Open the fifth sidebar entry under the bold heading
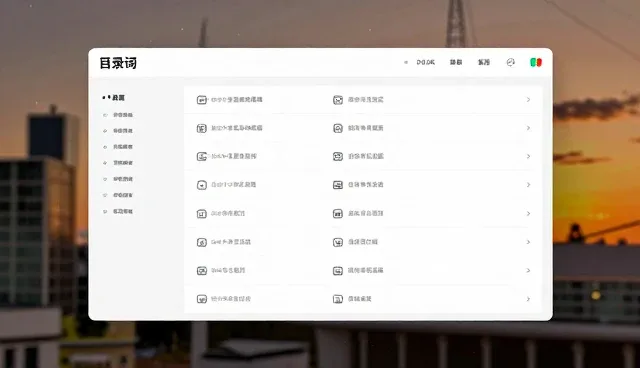 click(118, 179)
